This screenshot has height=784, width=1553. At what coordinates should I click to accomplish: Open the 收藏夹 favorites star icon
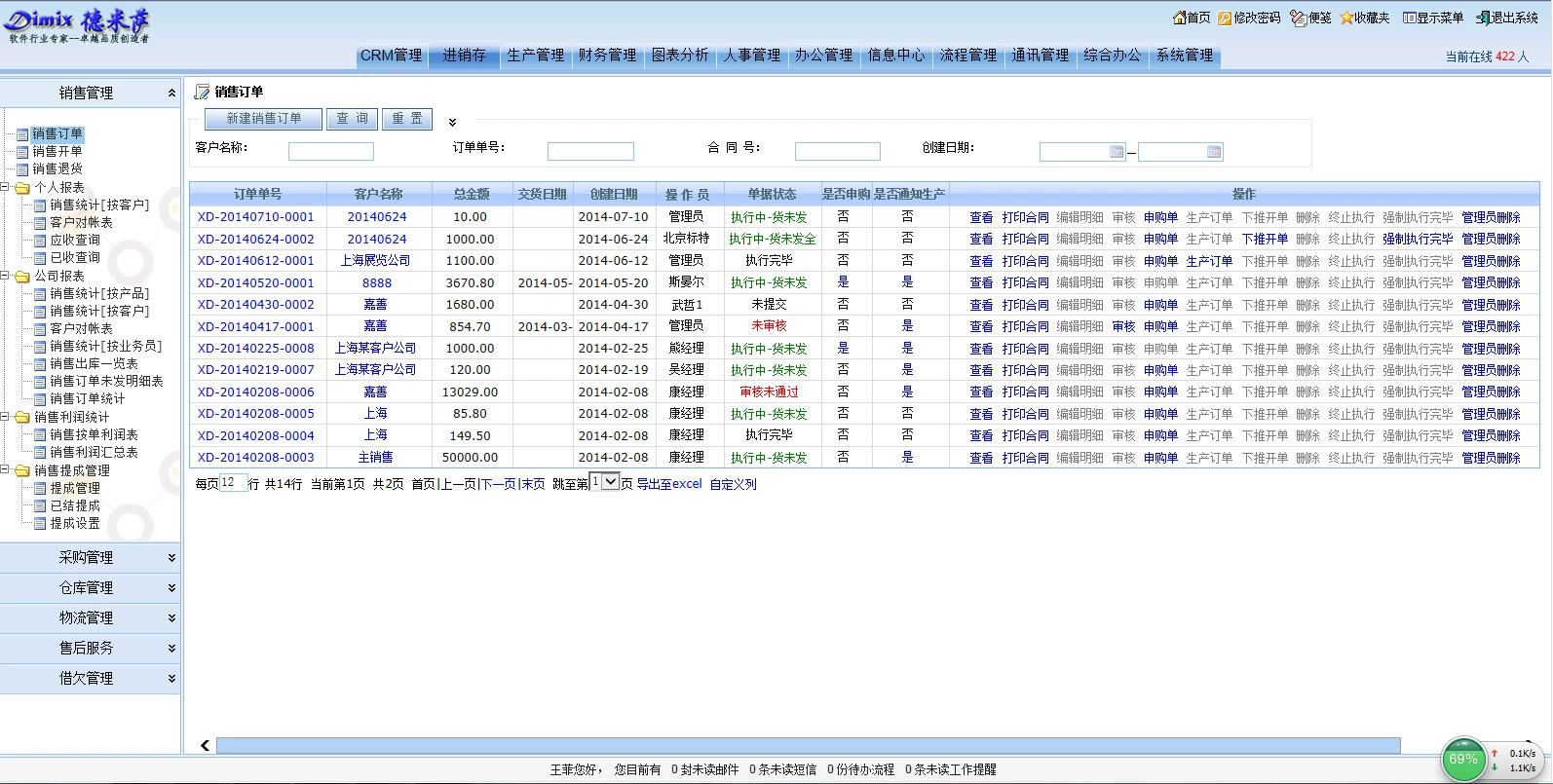click(1346, 18)
